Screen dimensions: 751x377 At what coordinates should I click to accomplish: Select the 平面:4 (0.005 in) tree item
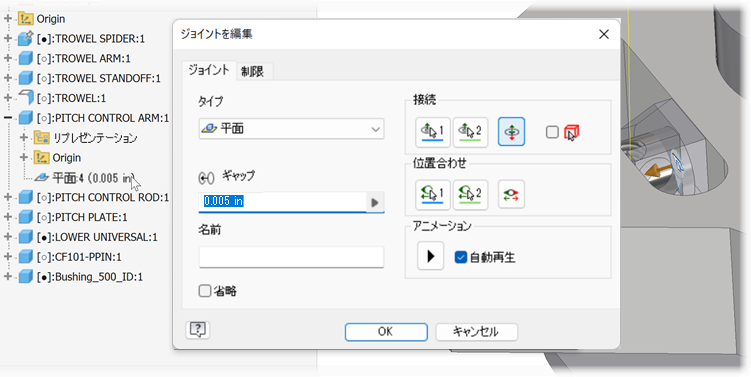tap(93, 178)
